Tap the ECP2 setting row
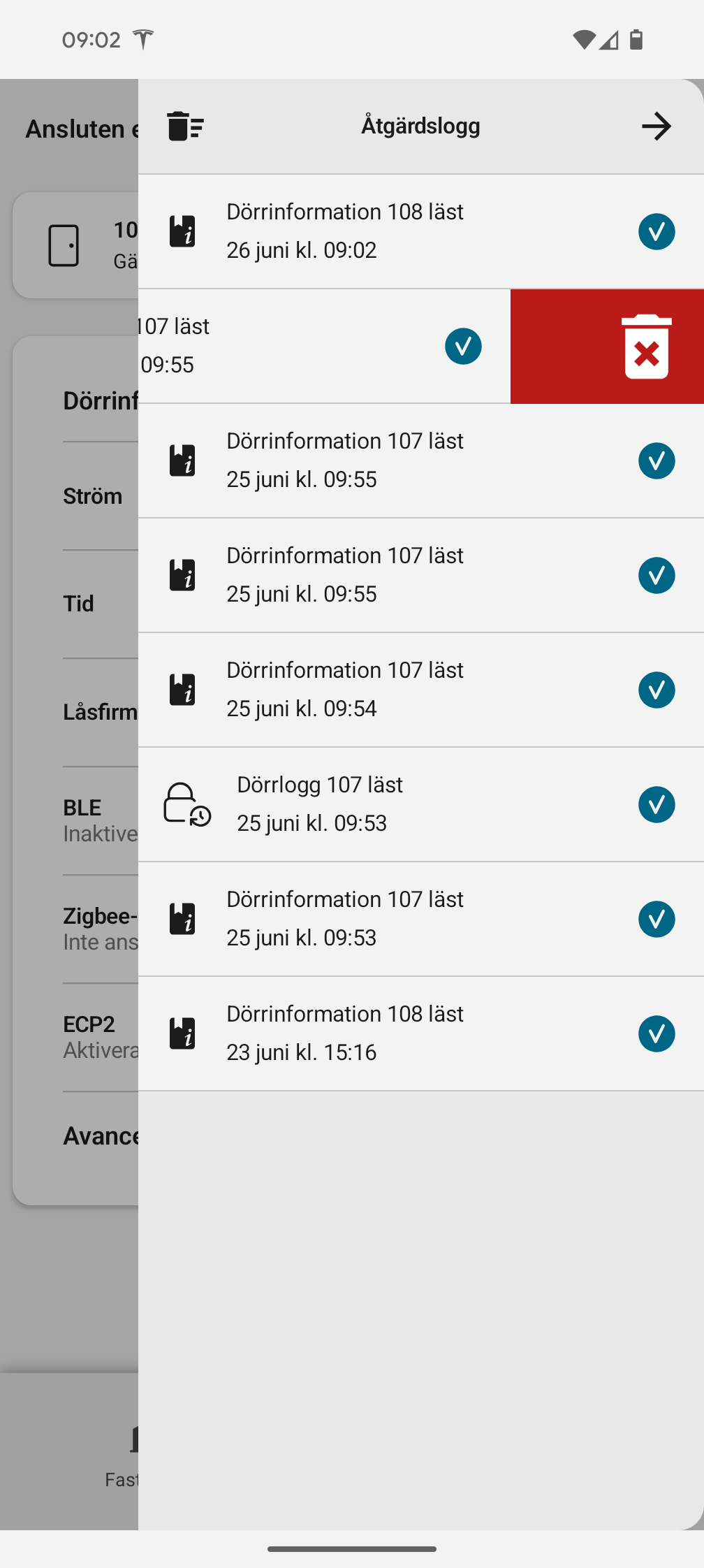The width and height of the screenshot is (704, 1568). tap(89, 1036)
